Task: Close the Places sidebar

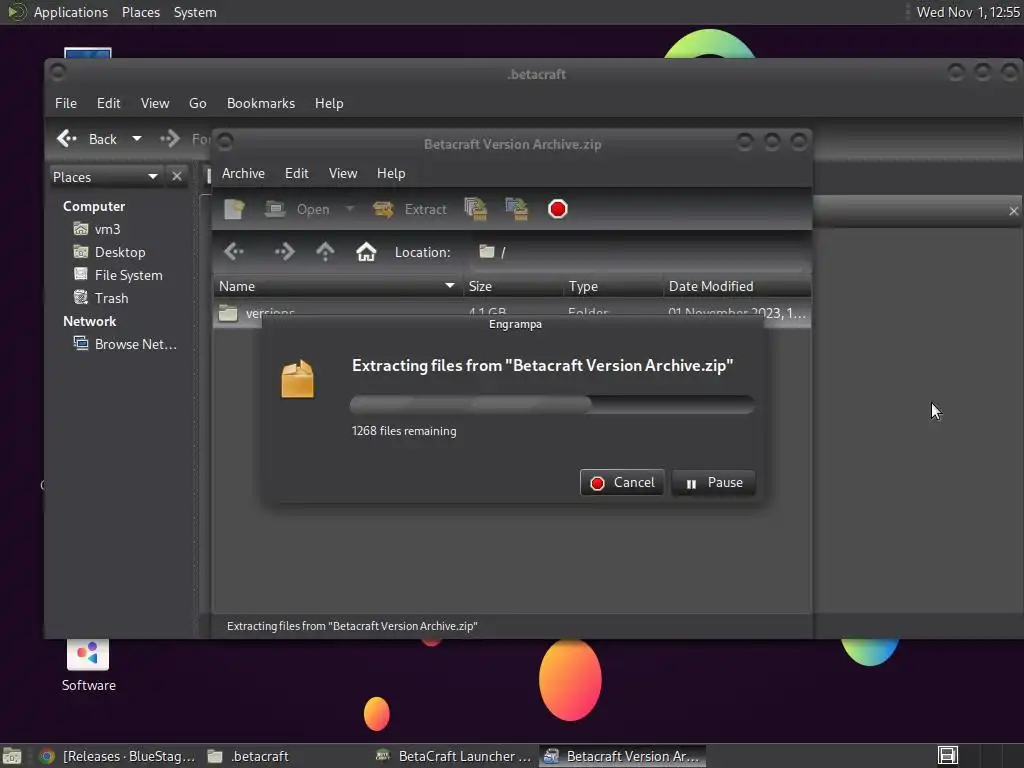Action: click(x=177, y=176)
